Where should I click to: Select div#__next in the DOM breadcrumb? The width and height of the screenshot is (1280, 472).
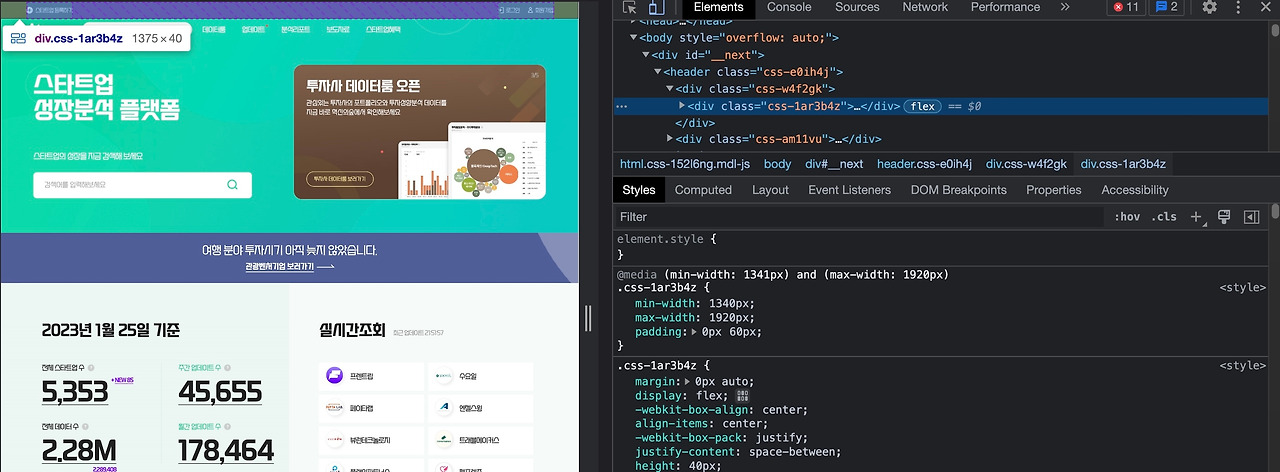834,164
